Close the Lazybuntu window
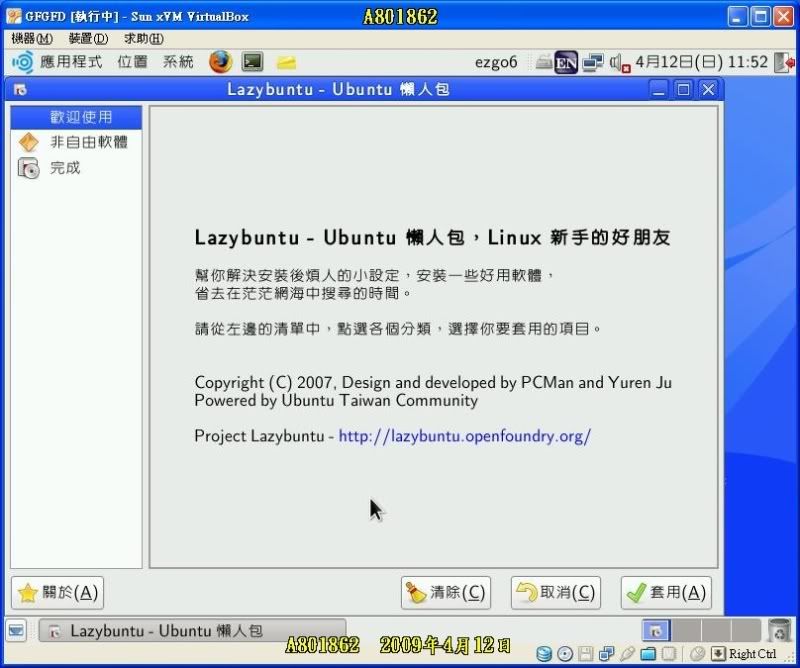Viewport: 800px width, 668px height. (x=708, y=90)
